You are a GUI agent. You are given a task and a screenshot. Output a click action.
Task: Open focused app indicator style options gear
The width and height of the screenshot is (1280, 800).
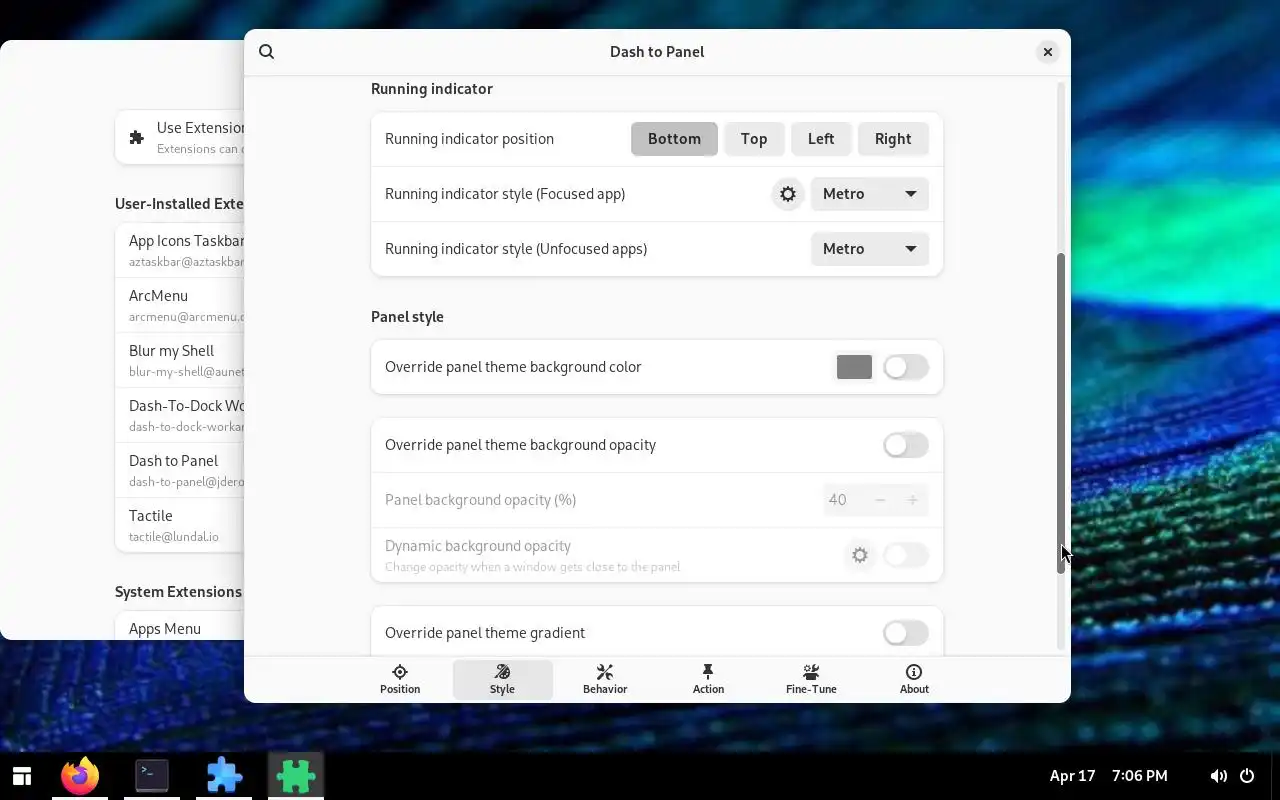click(788, 194)
